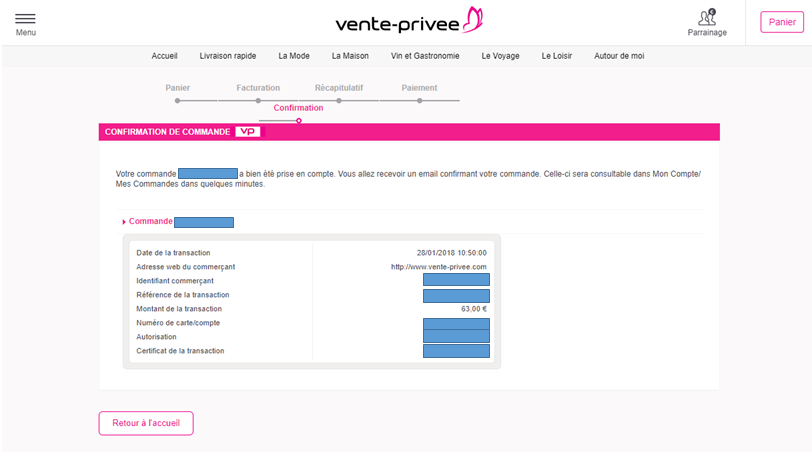Open the hamburger Menu icon

pos(25,19)
